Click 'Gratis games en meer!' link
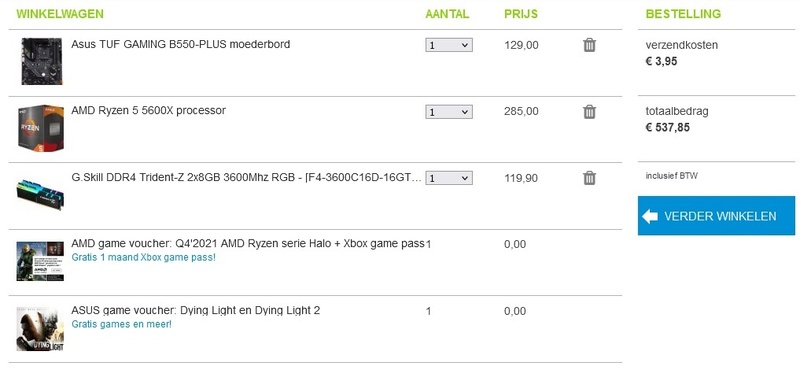Viewport: 800px width, 392px height. point(121,324)
